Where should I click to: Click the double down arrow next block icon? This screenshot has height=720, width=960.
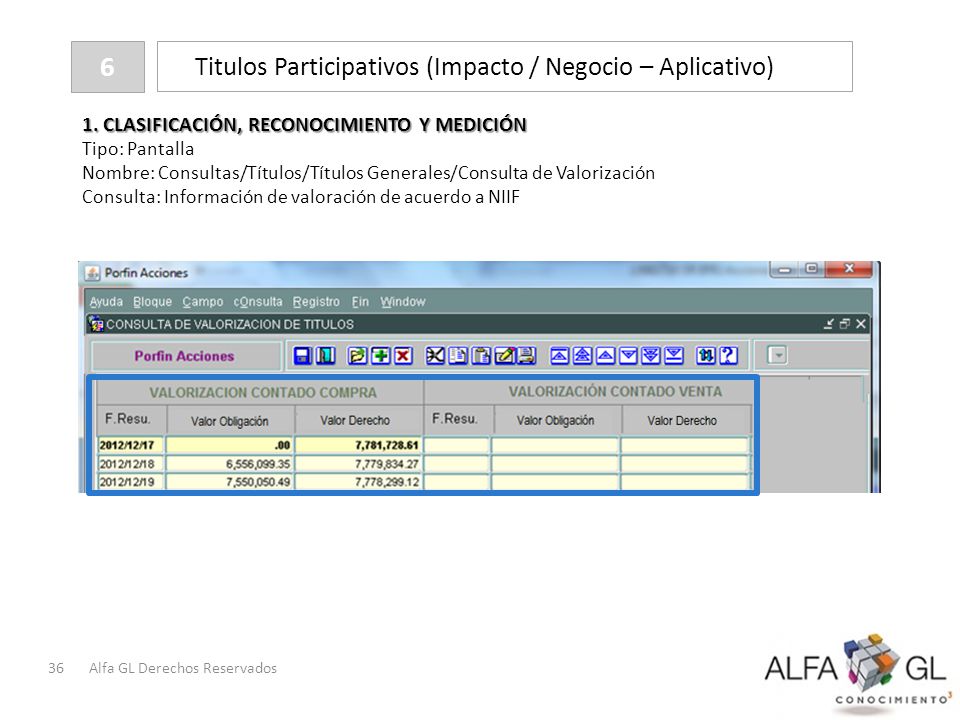pos(651,356)
